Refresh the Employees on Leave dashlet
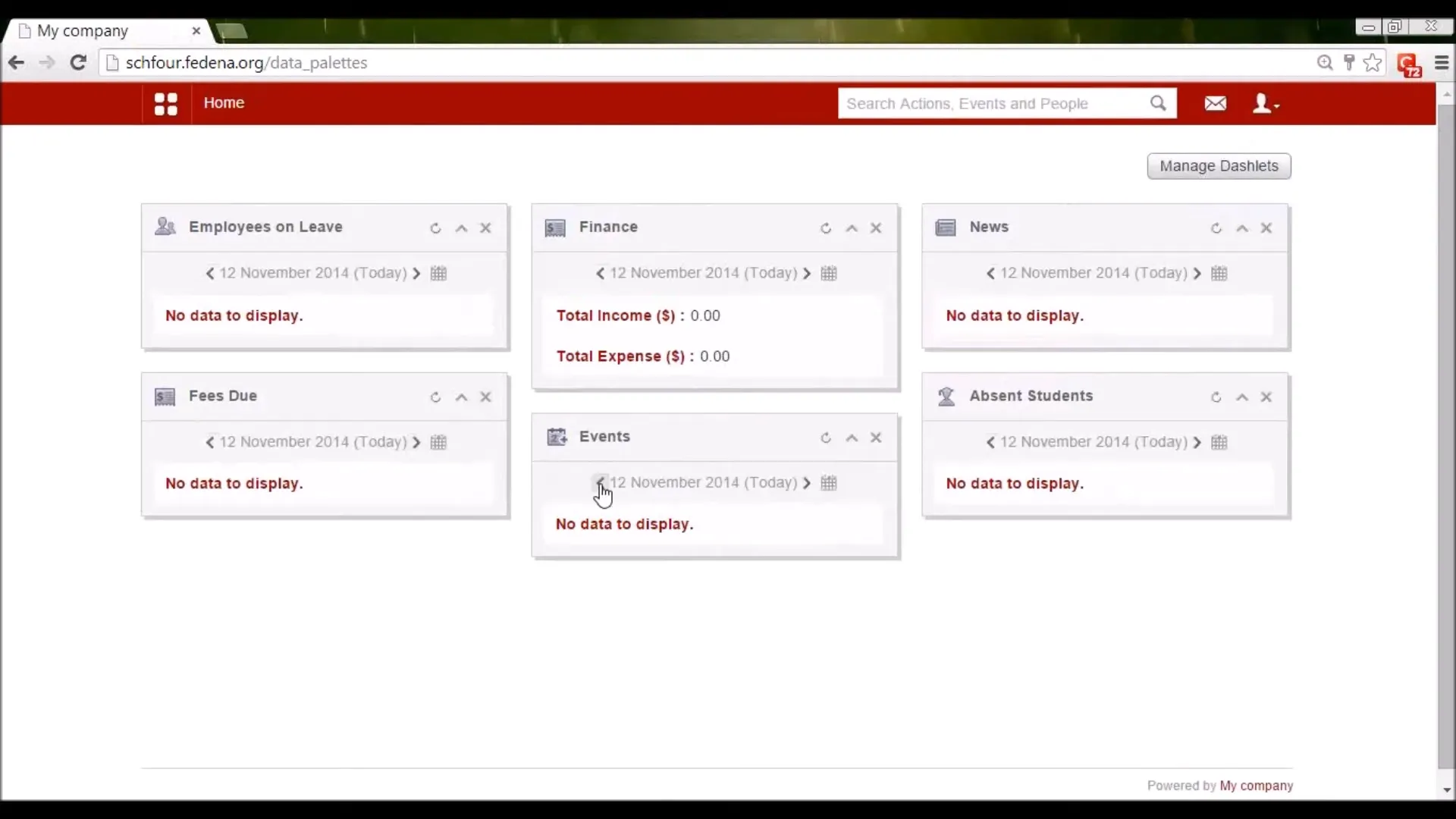Viewport: 1456px width, 819px height. pyautogui.click(x=435, y=227)
